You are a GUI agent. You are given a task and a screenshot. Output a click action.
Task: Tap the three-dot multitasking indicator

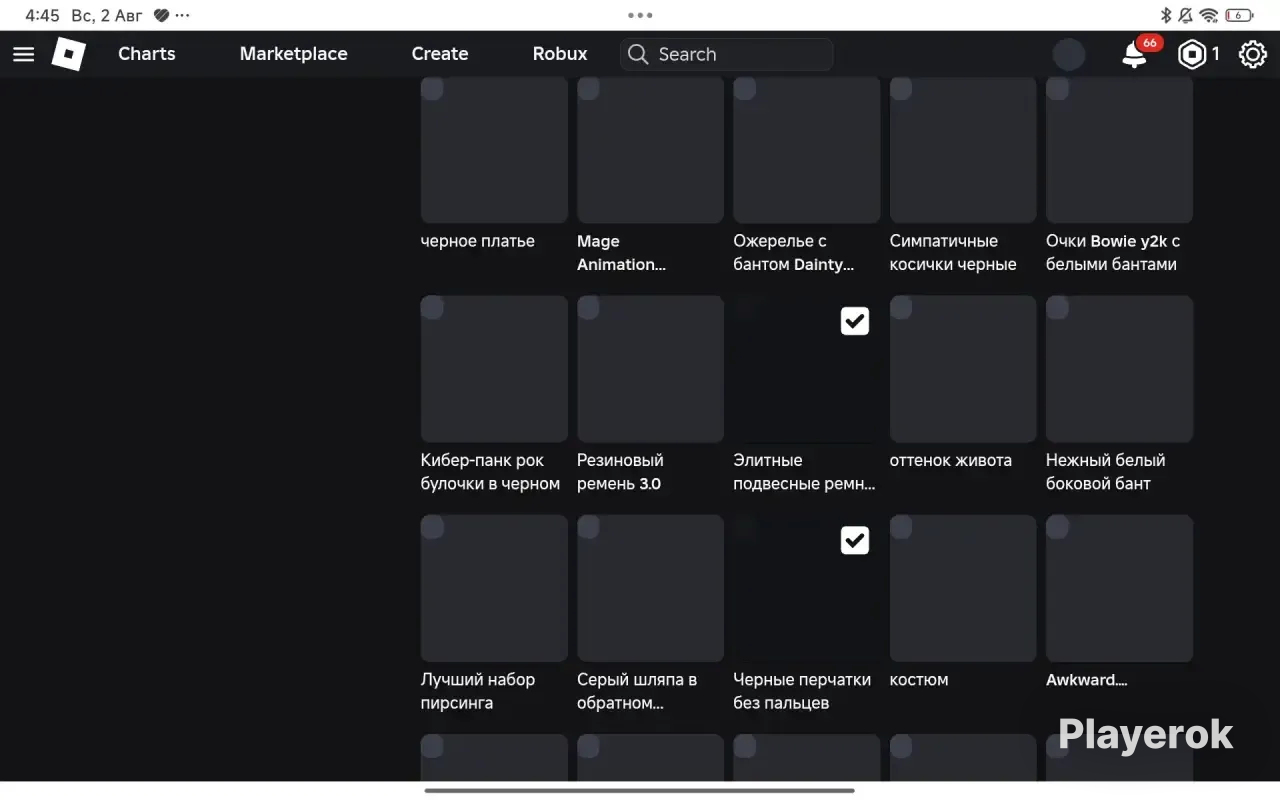click(640, 15)
